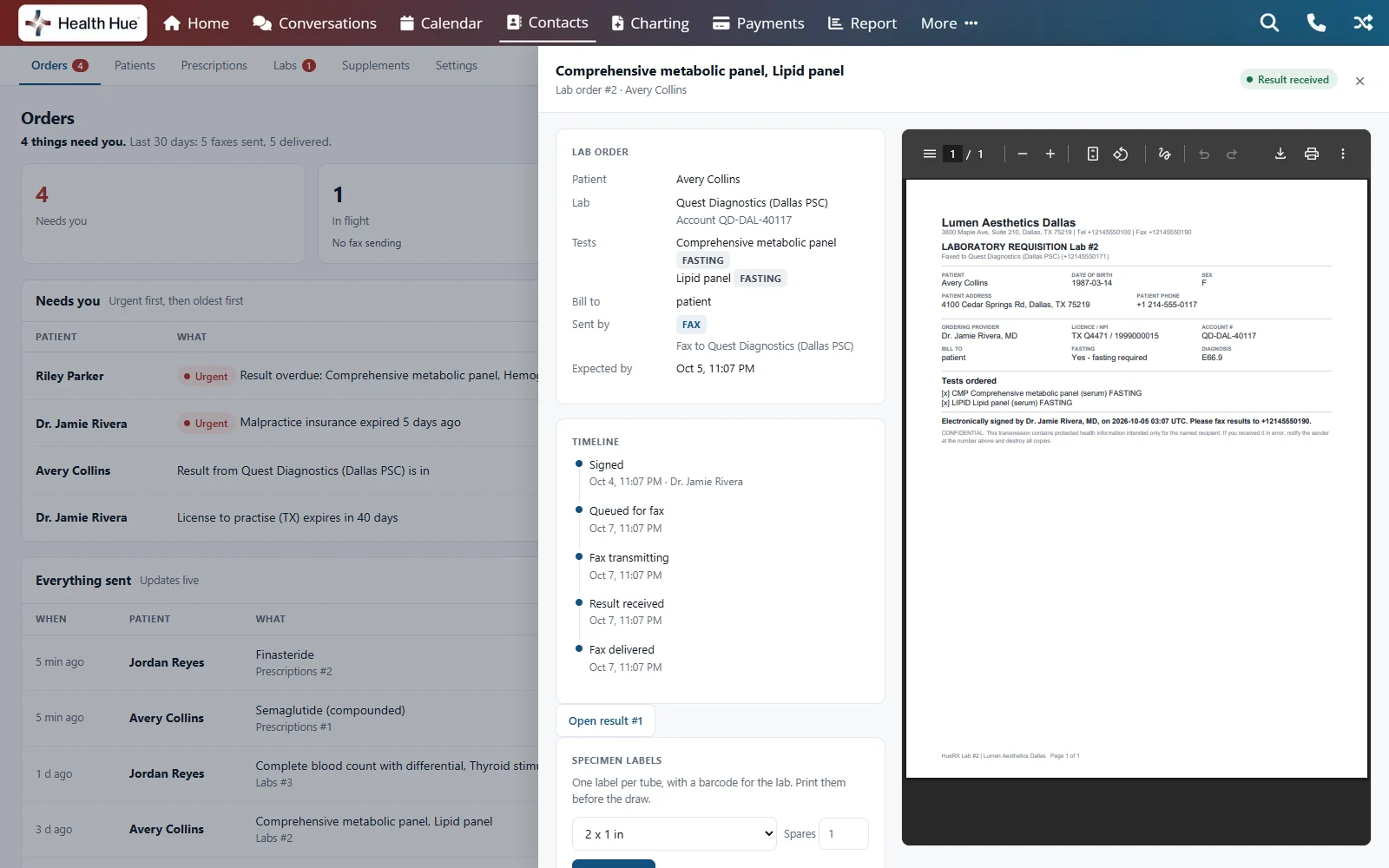Image resolution: width=1389 pixels, height=868 pixels.
Task: Go to the Home page
Action: [196, 23]
